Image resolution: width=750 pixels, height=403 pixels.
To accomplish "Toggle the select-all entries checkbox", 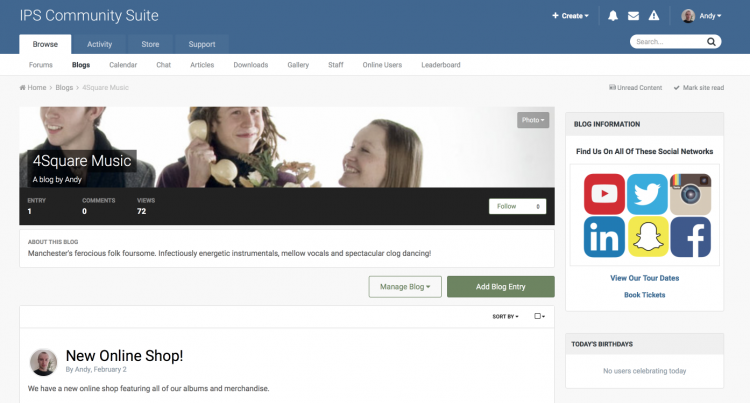I will pyautogui.click(x=539, y=316).
